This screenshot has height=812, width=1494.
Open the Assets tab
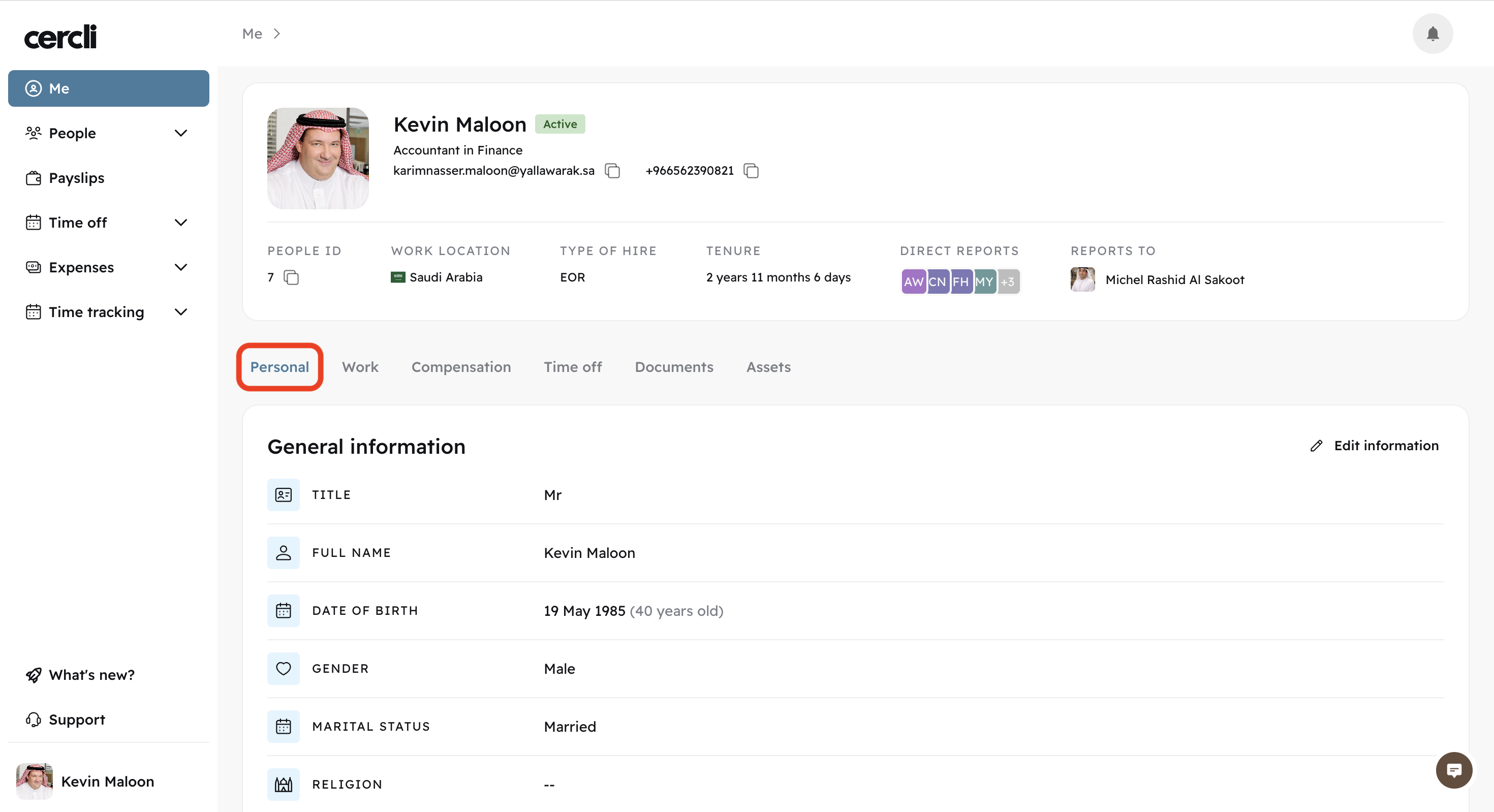coord(768,367)
